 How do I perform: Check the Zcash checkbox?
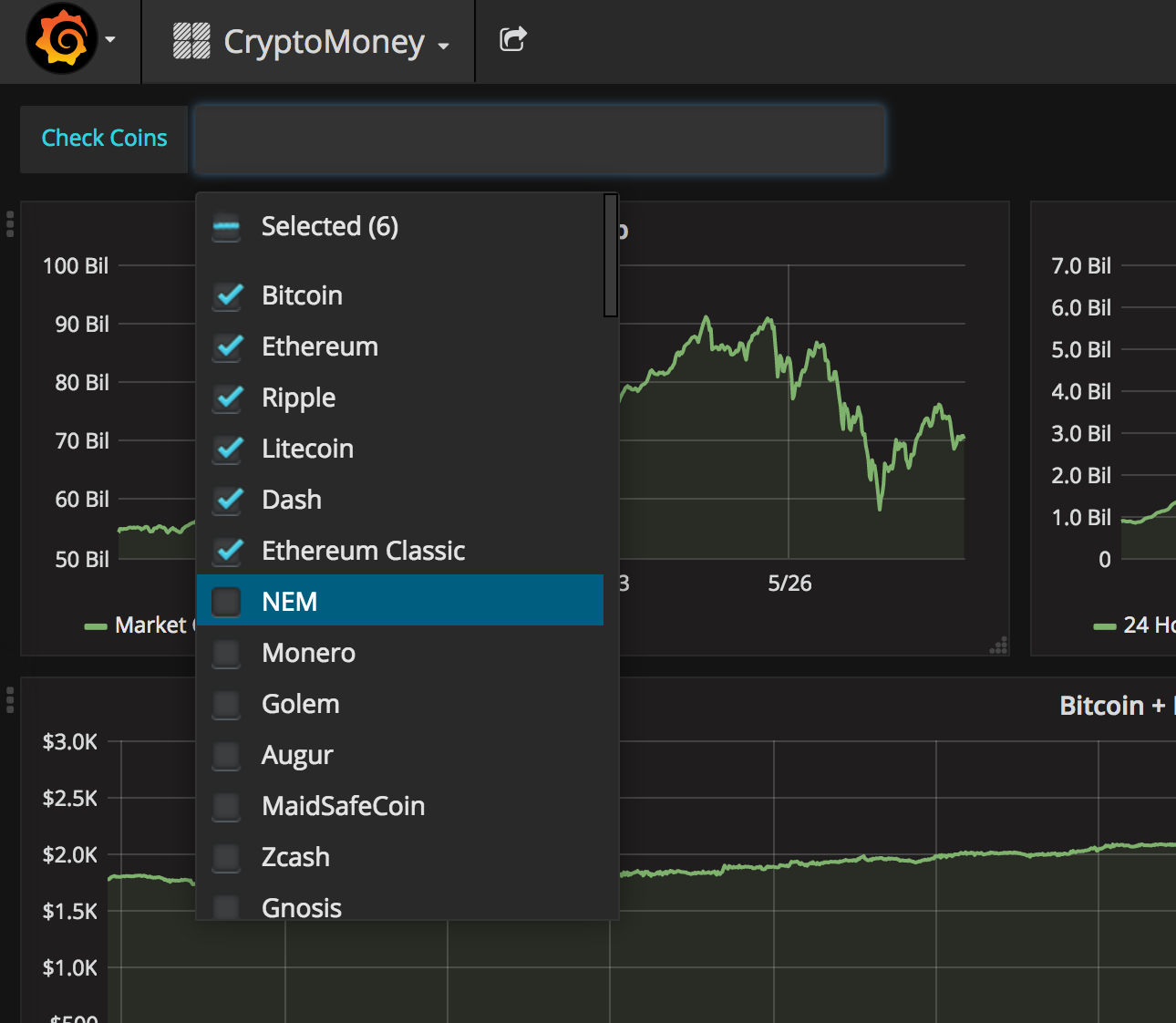point(226,858)
